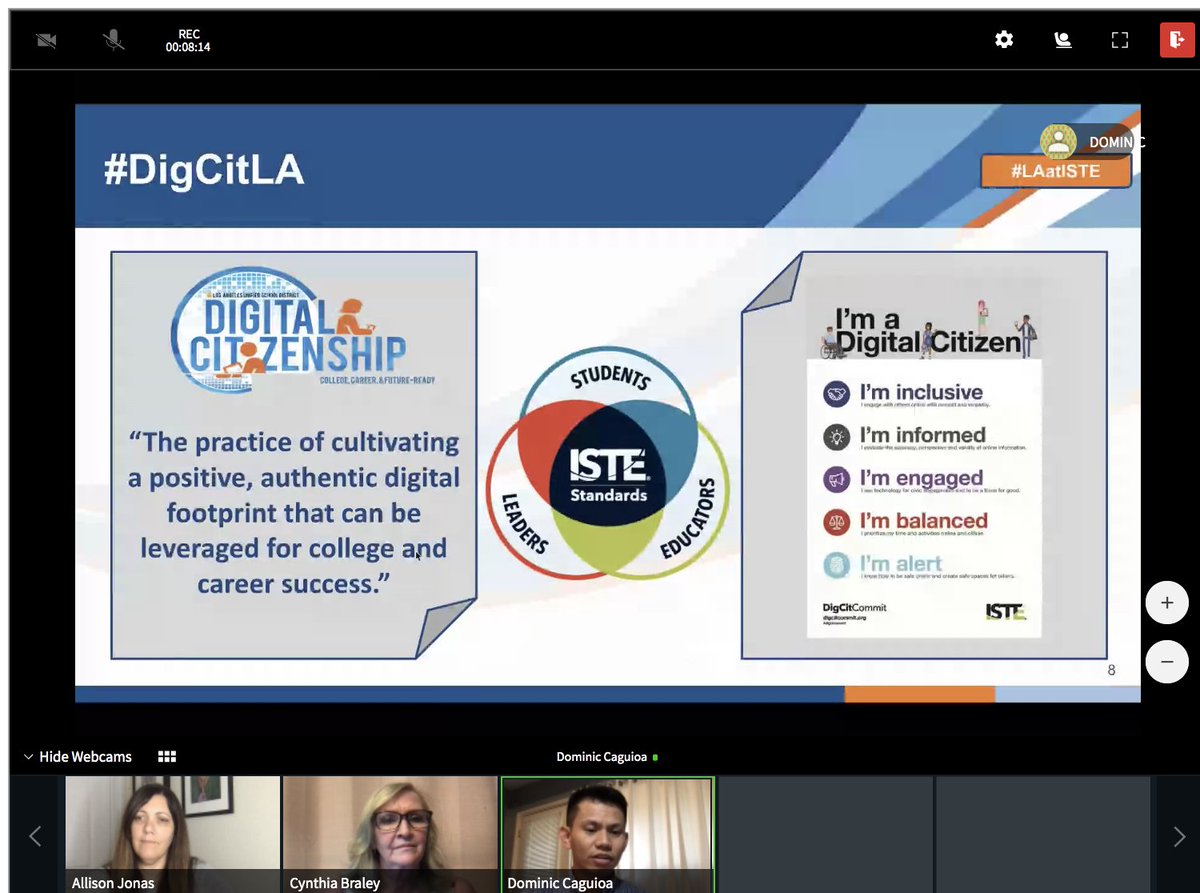The height and width of the screenshot is (893, 1200).
Task: Click the EDUCATORS label in diagram
Action: click(x=689, y=519)
